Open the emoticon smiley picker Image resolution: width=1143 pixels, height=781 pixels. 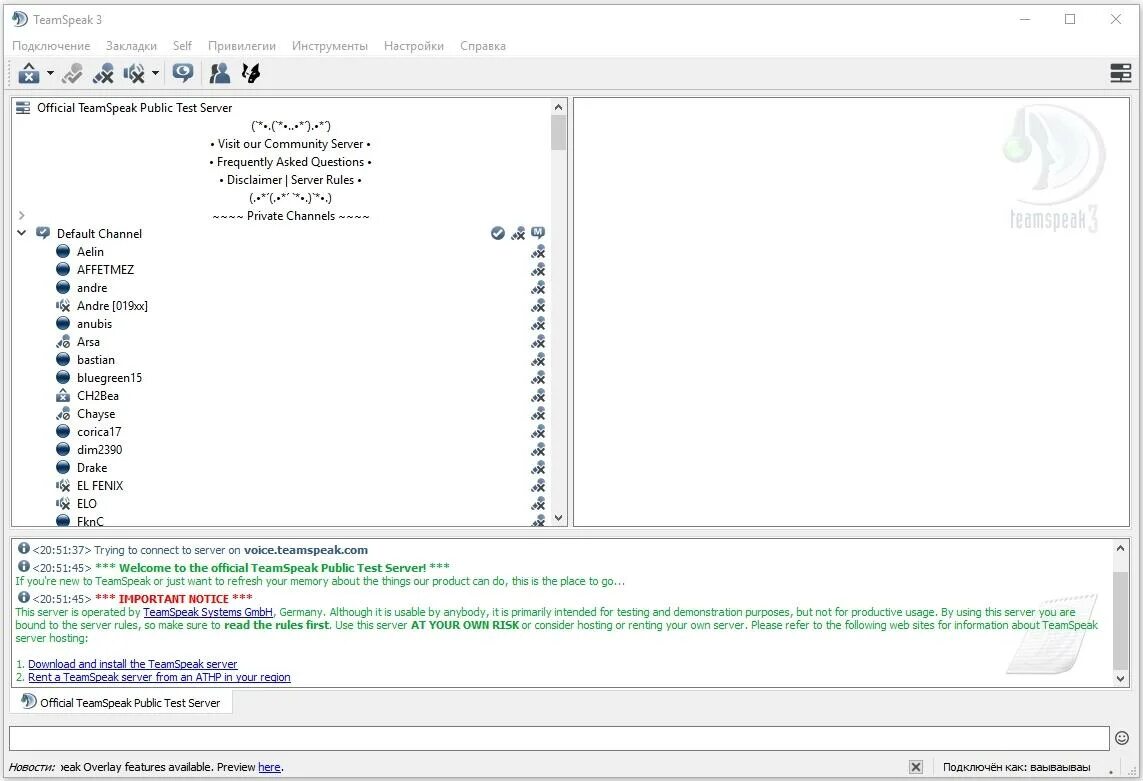(x=1122, y=739)
